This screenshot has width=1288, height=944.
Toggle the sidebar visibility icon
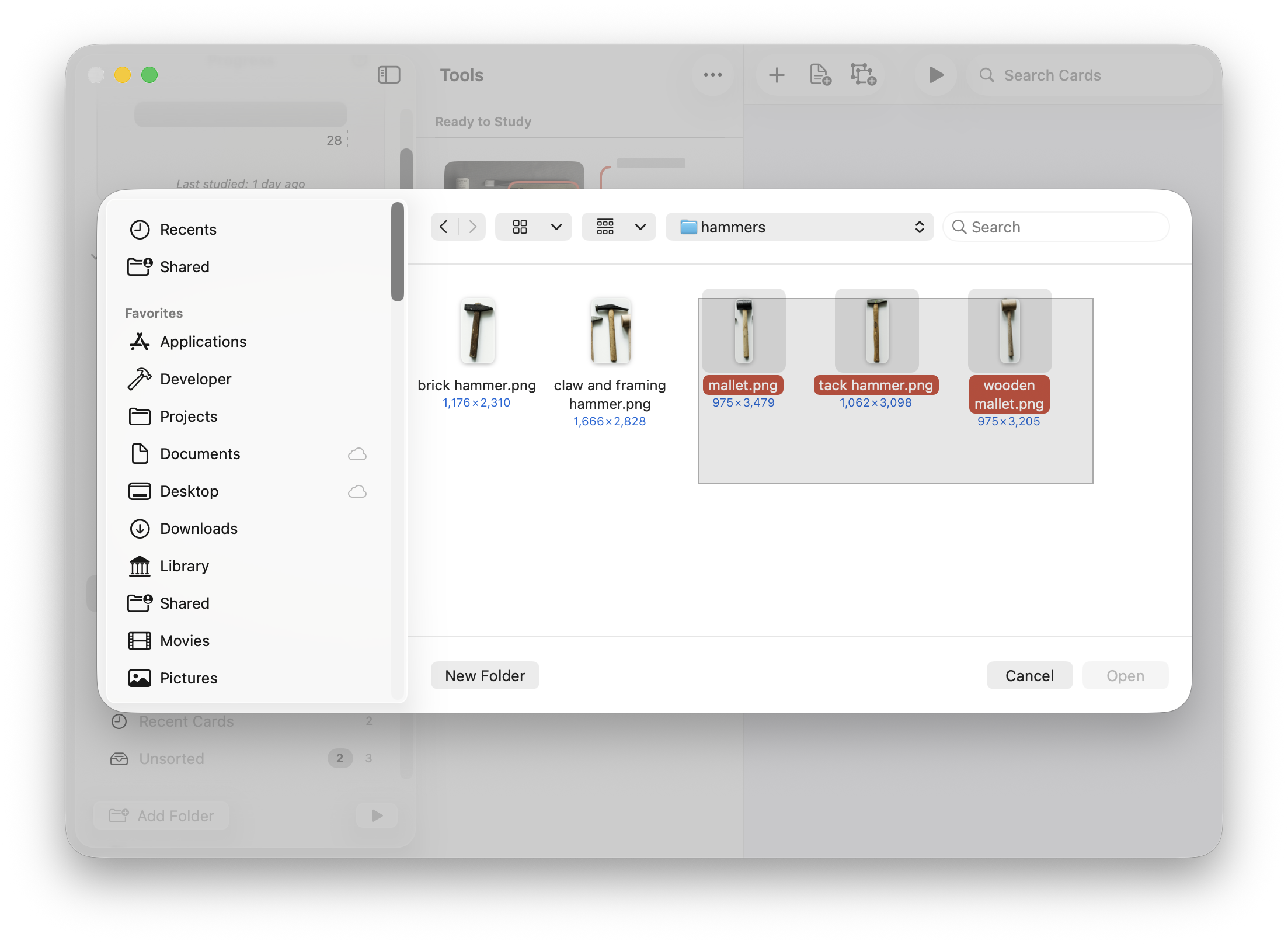point(389,75)
